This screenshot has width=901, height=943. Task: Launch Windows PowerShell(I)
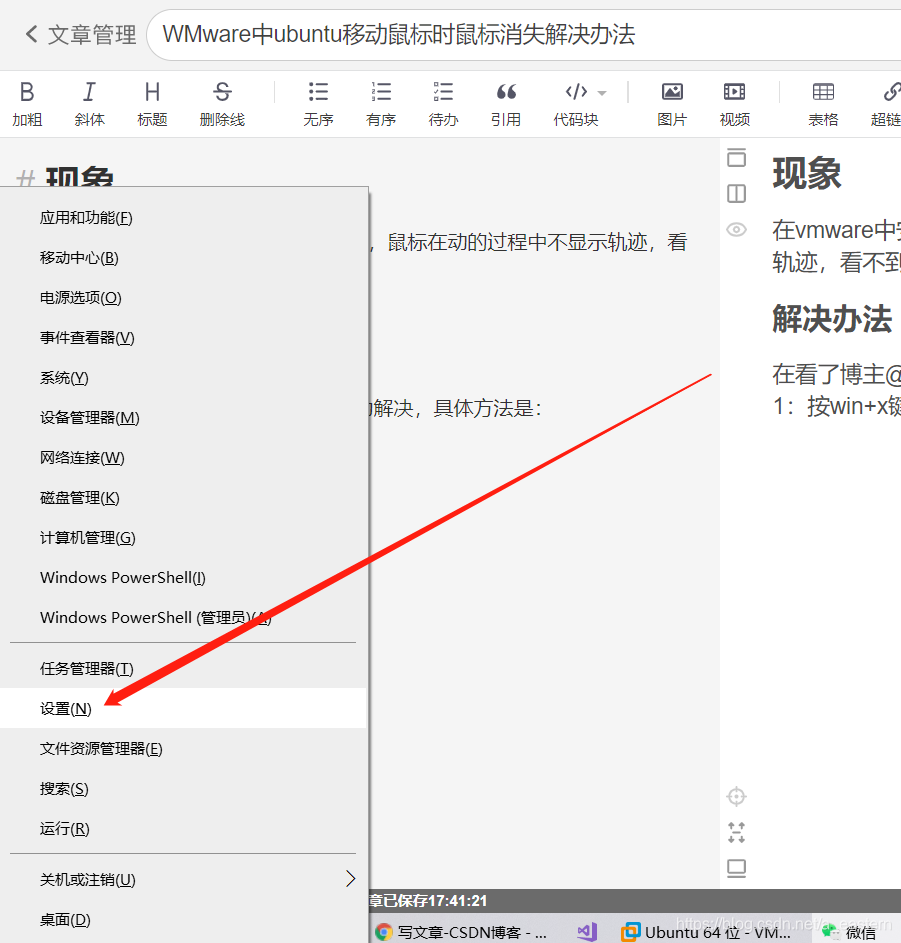(183, 578)
